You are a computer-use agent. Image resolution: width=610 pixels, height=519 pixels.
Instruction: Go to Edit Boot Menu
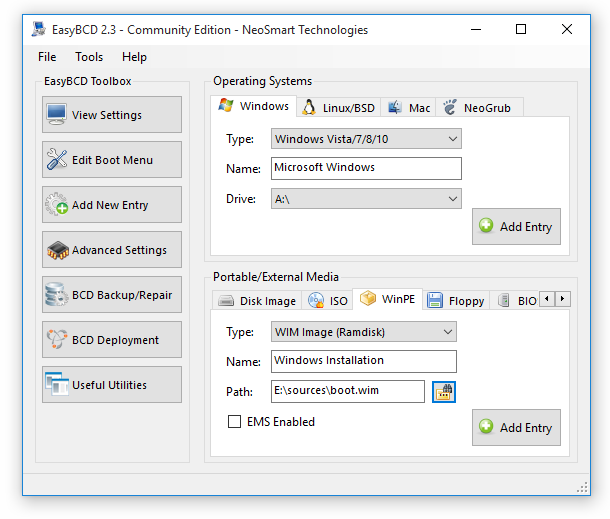(112, 160)
